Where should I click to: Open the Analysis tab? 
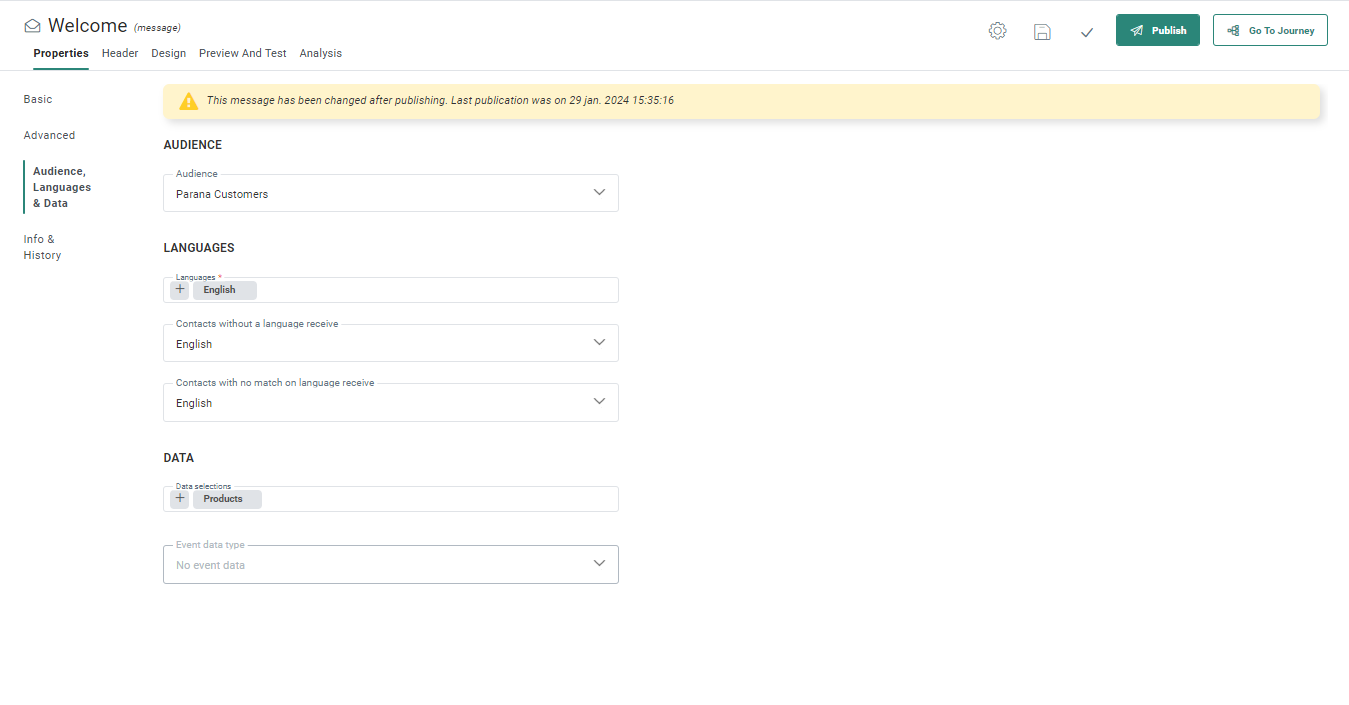(x=321, y=53)
